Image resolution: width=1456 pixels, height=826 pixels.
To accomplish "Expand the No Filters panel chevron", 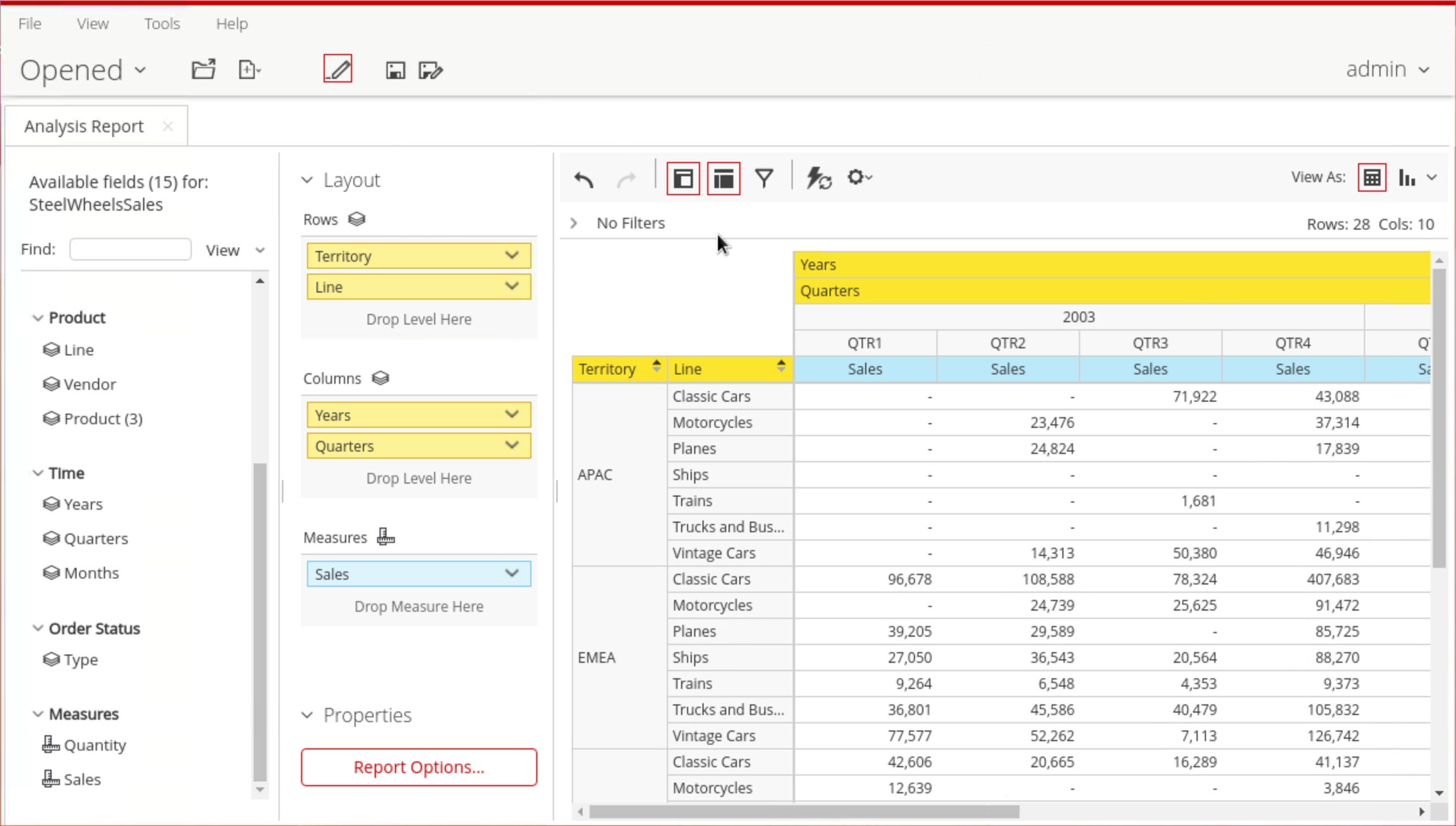I will coord(574,223).
